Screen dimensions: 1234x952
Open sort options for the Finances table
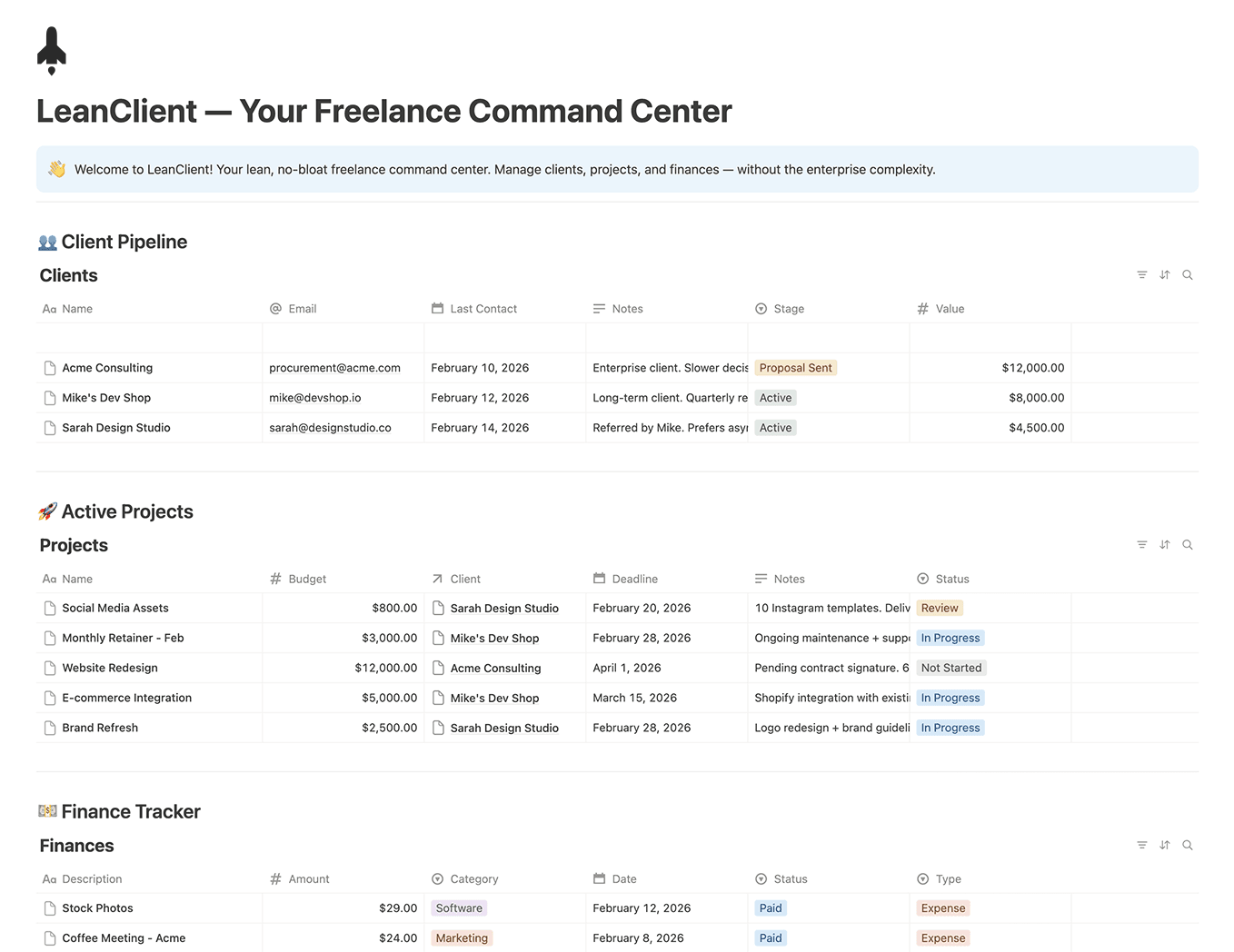click(x=1165, y=845)
